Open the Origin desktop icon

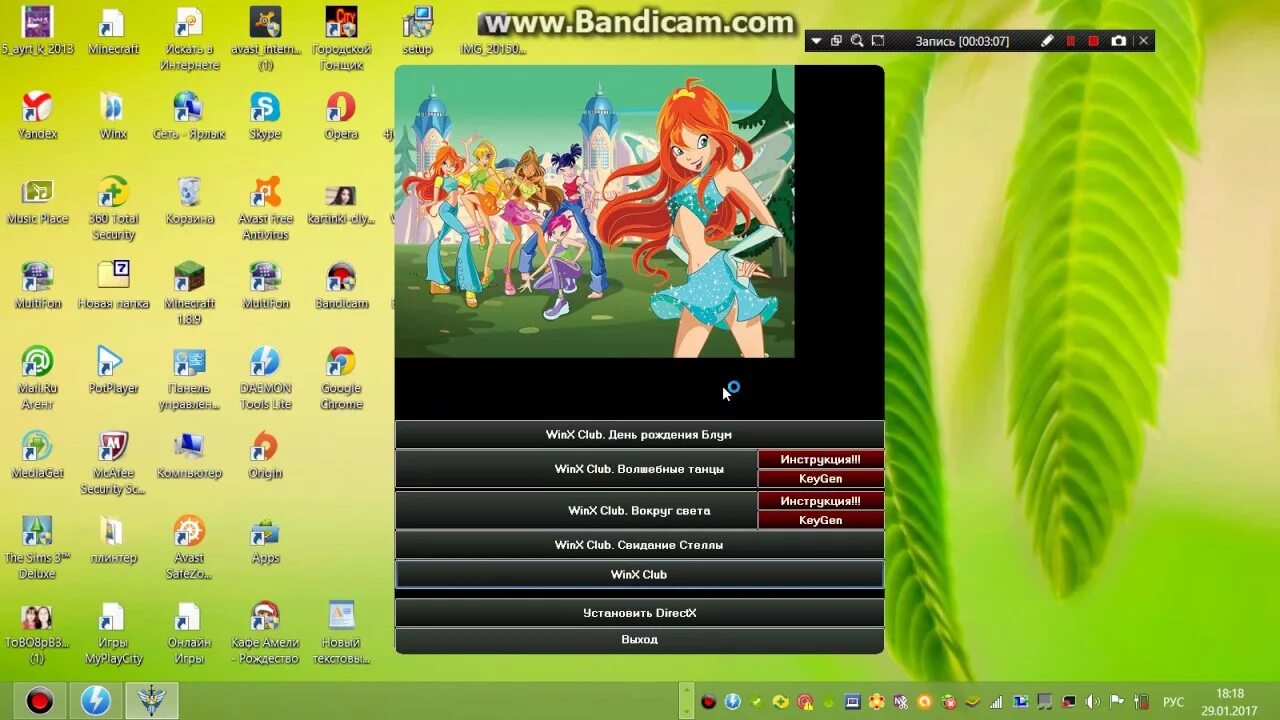(x=265, y=454)
